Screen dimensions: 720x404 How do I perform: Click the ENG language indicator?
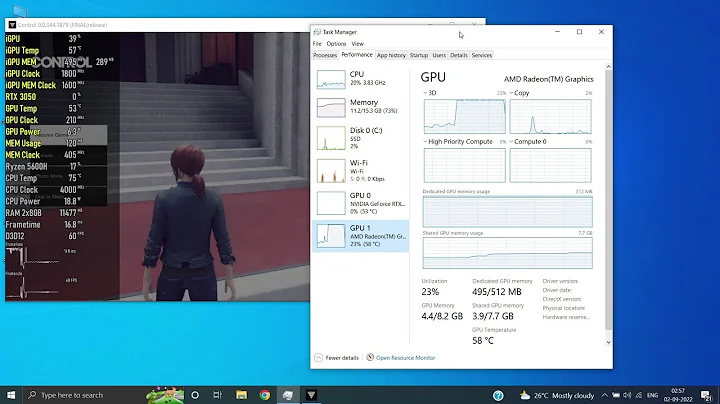pos(652,395)
